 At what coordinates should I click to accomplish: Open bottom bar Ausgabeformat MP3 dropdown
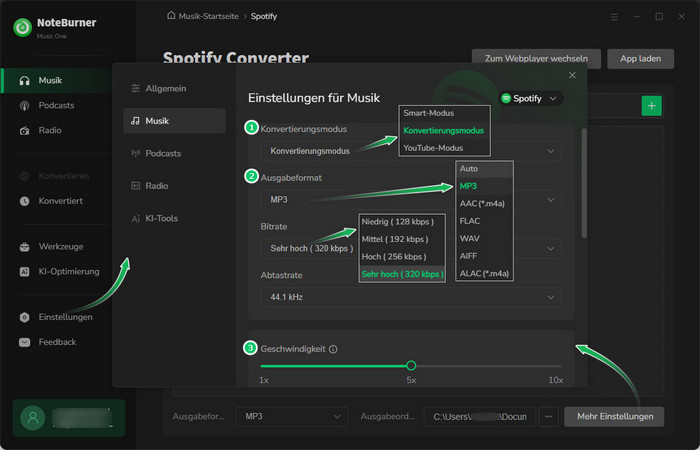(x=292, y=417)
